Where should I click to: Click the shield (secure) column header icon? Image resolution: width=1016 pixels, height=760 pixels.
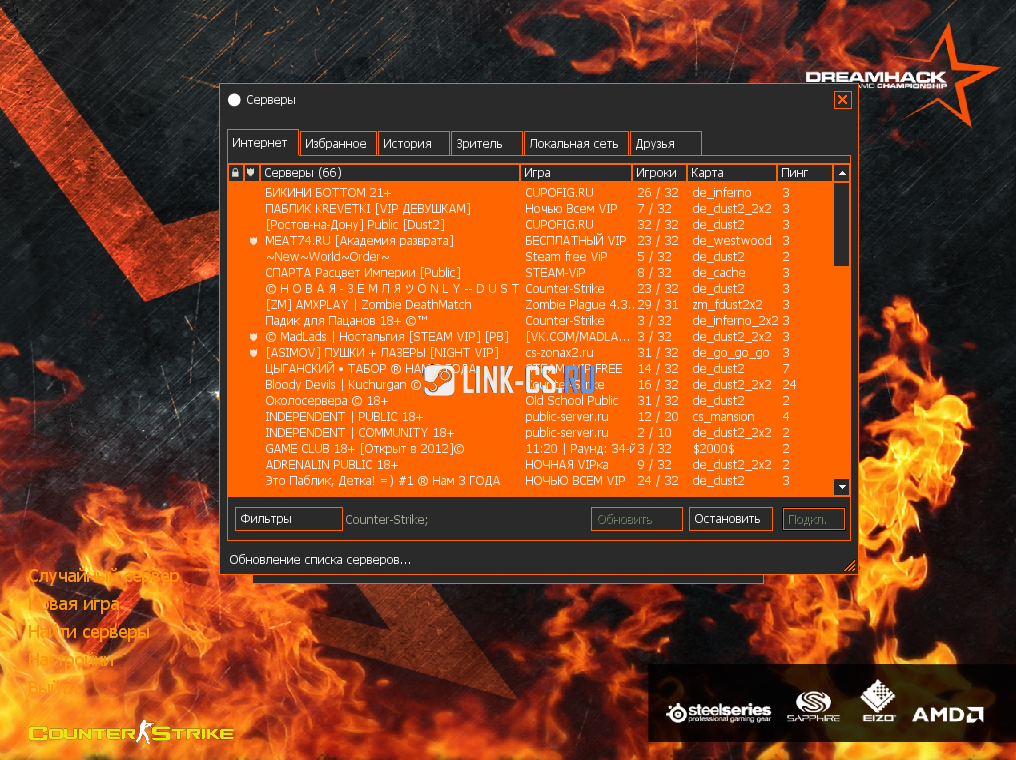pos(251,173)
